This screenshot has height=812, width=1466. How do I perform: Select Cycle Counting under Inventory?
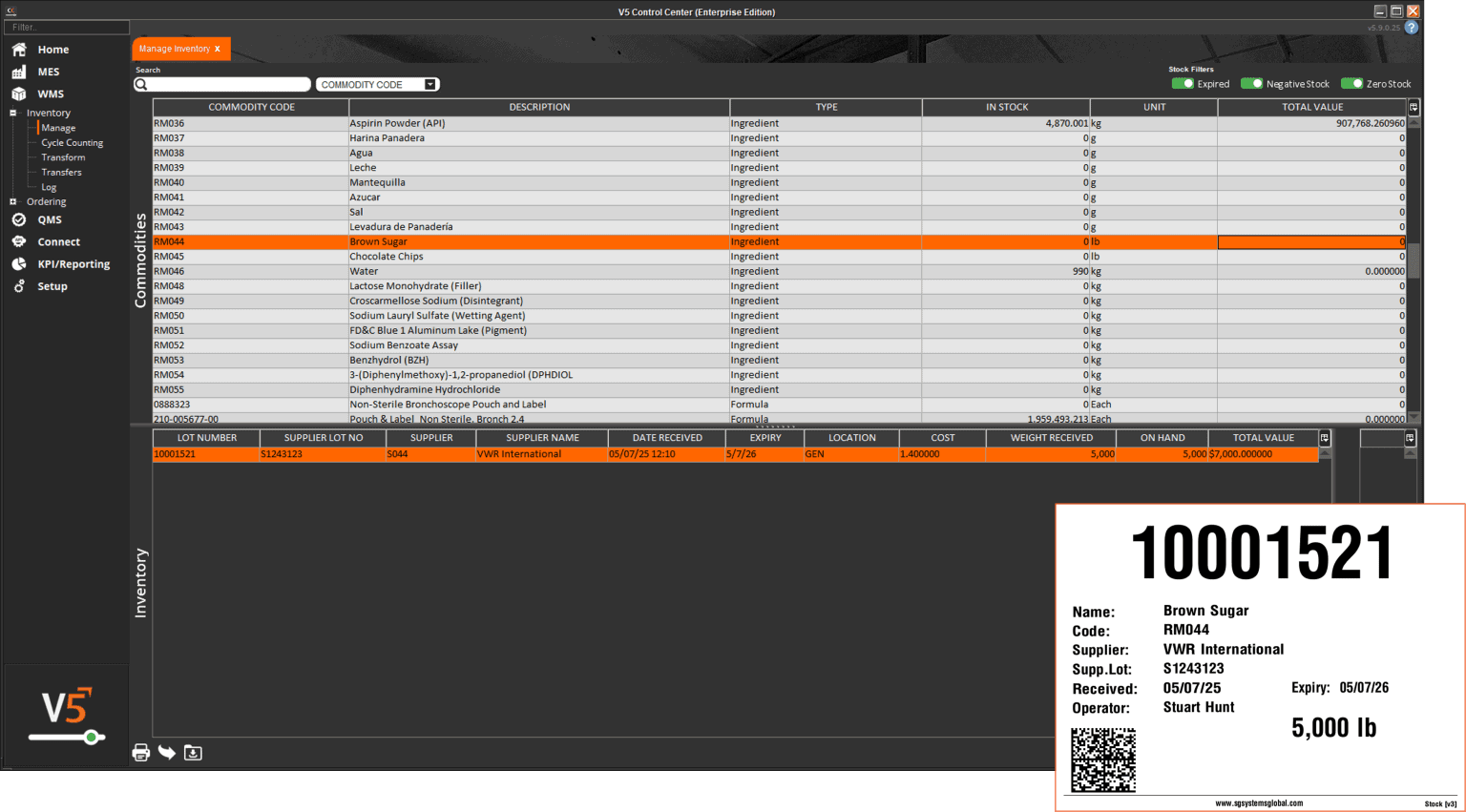[x=71, y=142]
